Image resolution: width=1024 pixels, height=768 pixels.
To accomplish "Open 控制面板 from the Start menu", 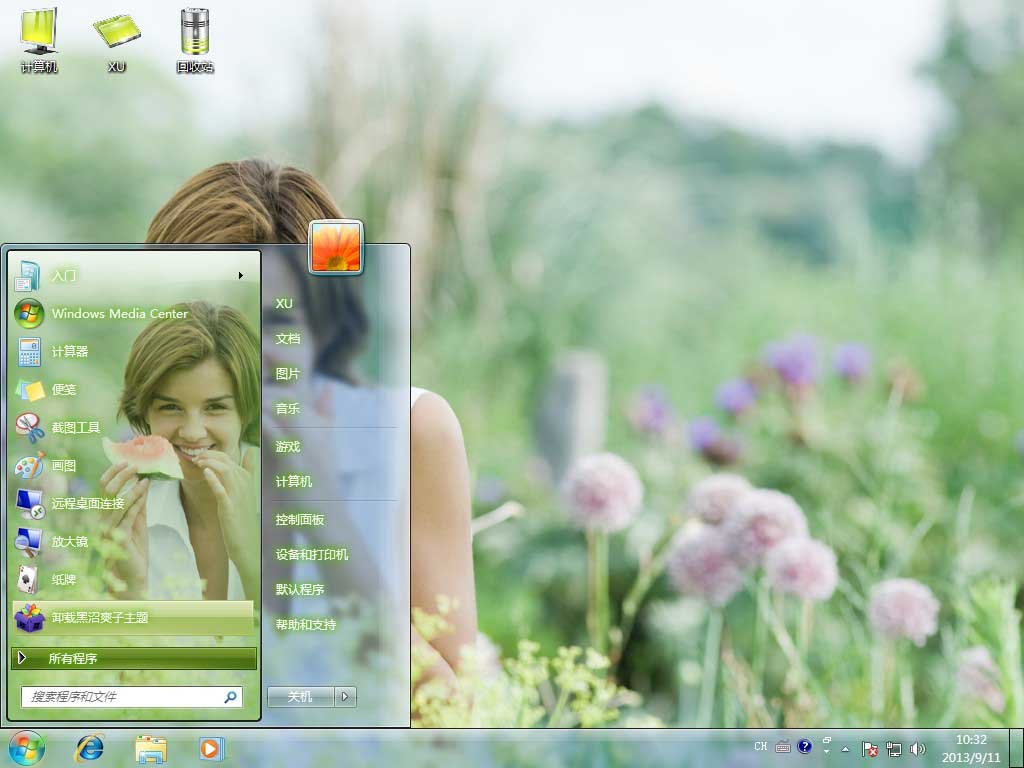I will (x=300, y=520).
